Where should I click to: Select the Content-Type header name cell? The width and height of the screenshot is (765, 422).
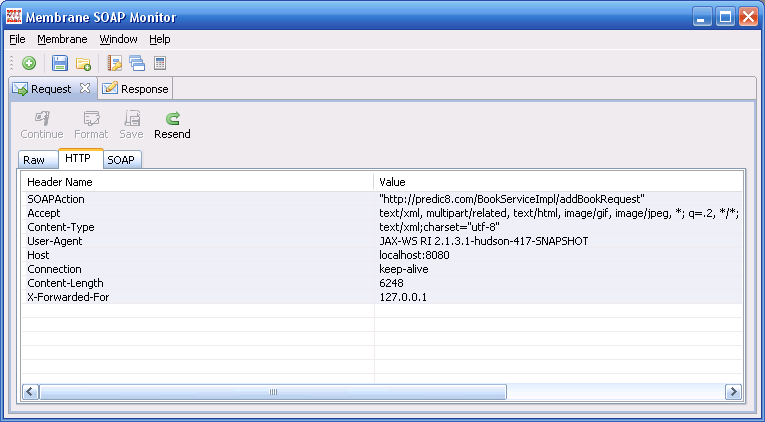(198, 227)
